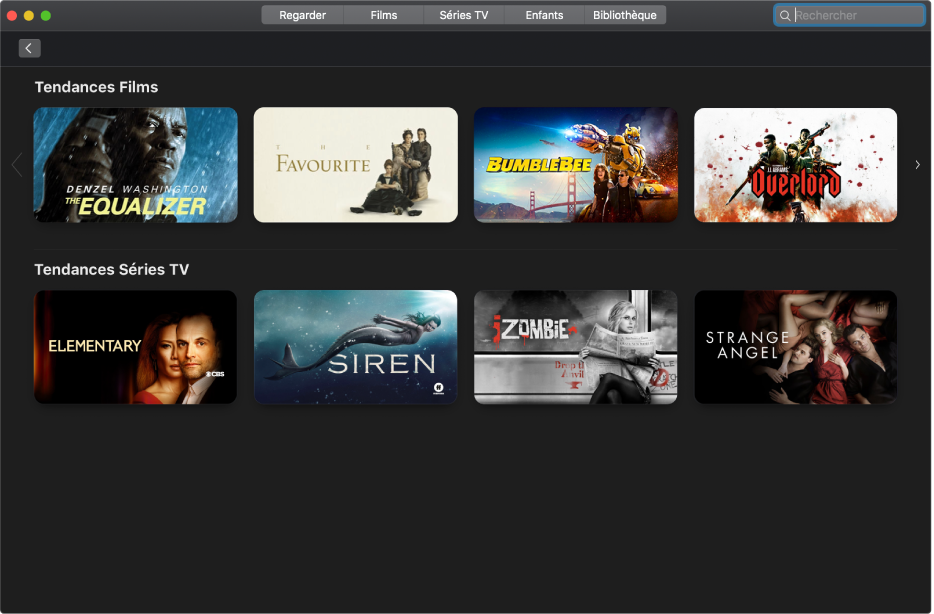The height and width of the screenshot is (614, 934).
Task: Choose the Overlord movie thumbnail
Action: point(795,165)
